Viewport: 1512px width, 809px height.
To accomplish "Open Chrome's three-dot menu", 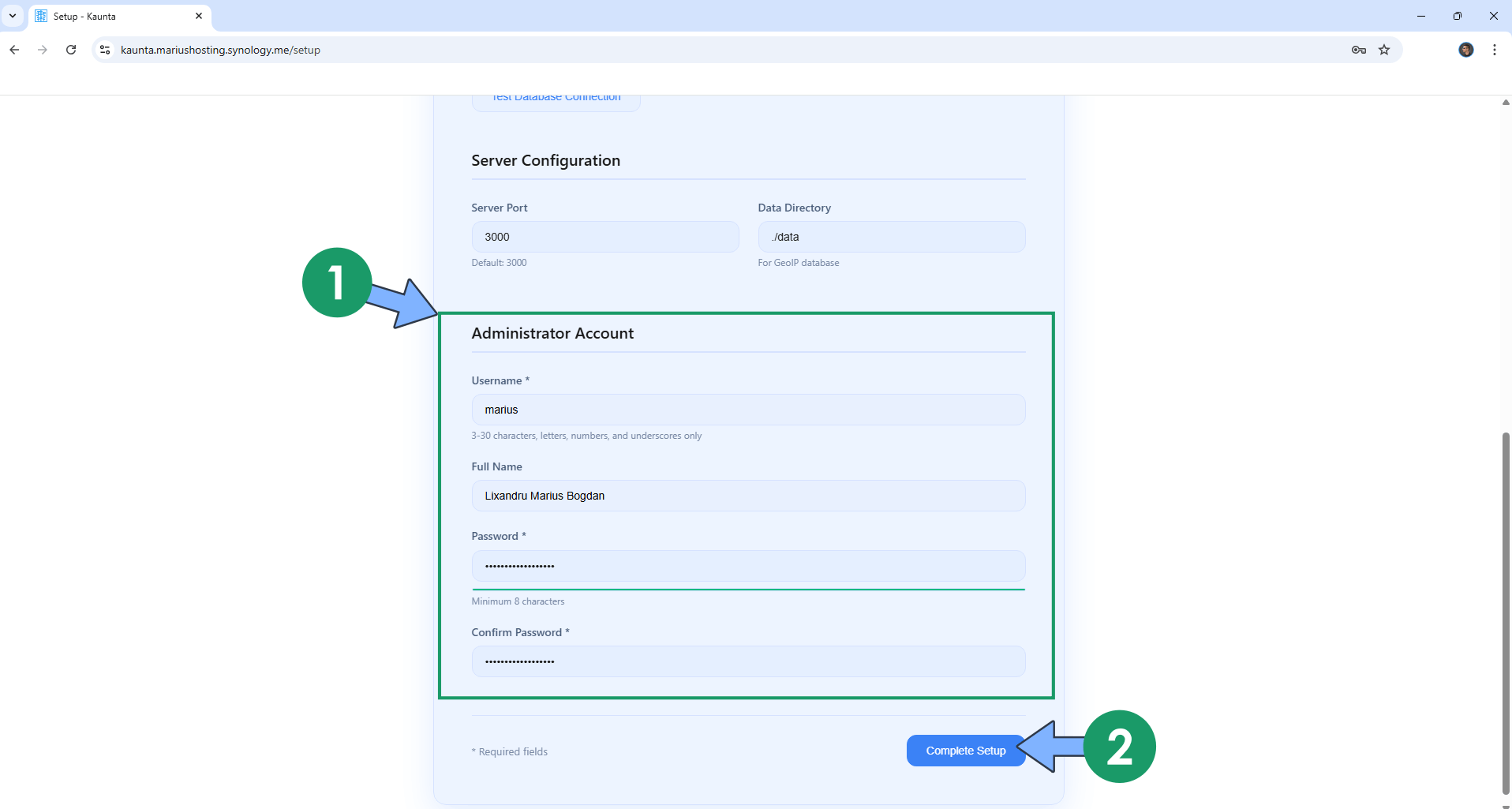I will 1494,50.
